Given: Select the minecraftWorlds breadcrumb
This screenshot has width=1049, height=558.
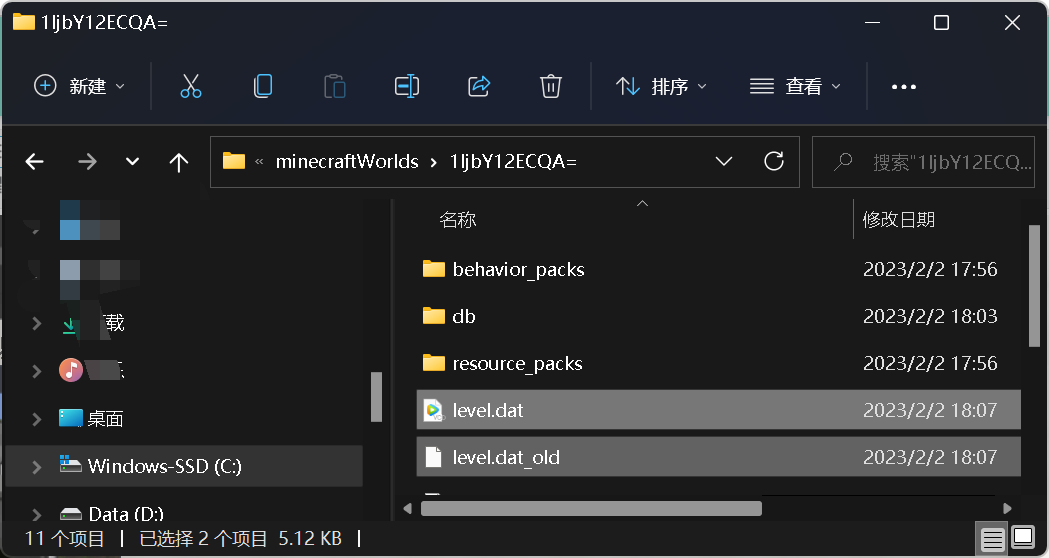Looking at the screenshot, I should coord(347,161).
